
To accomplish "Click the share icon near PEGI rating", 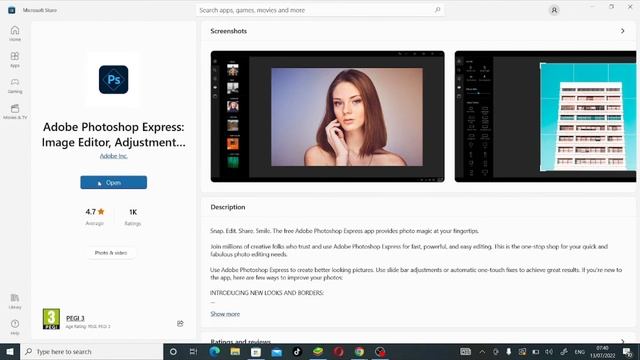I will click(x=180, y=323).
